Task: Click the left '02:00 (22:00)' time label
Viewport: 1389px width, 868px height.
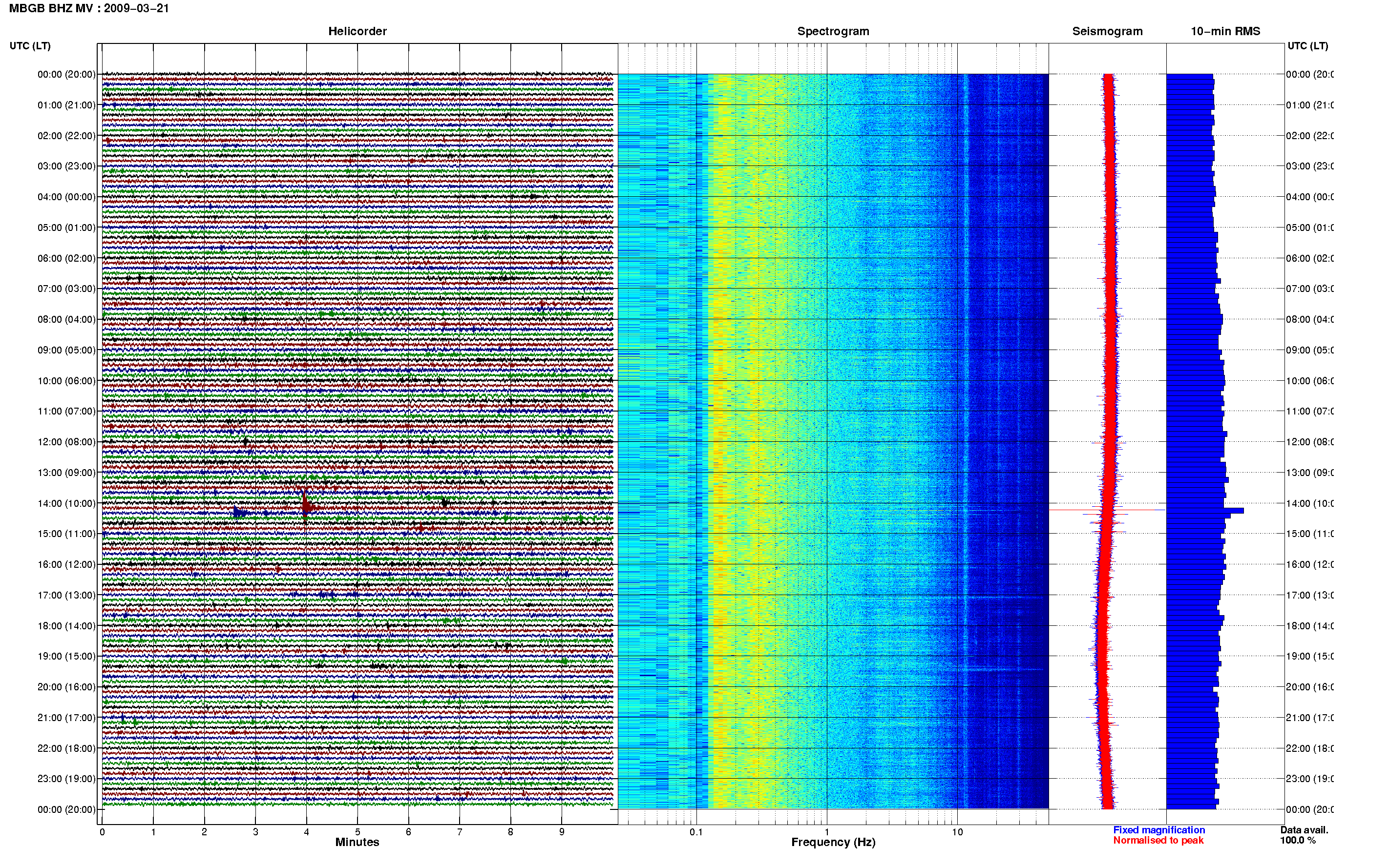Action: pos(66,136)
